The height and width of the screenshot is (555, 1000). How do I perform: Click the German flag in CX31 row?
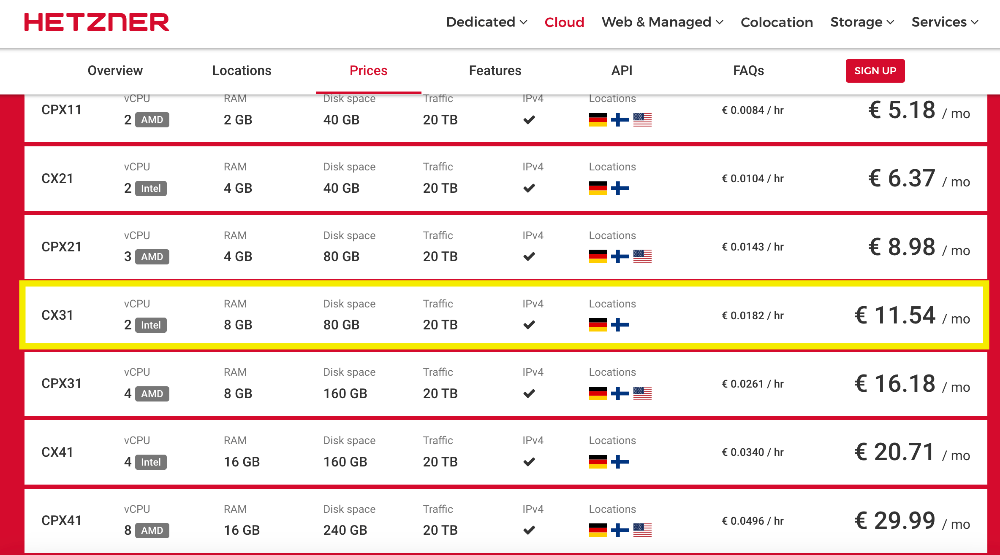pos(598,325)
